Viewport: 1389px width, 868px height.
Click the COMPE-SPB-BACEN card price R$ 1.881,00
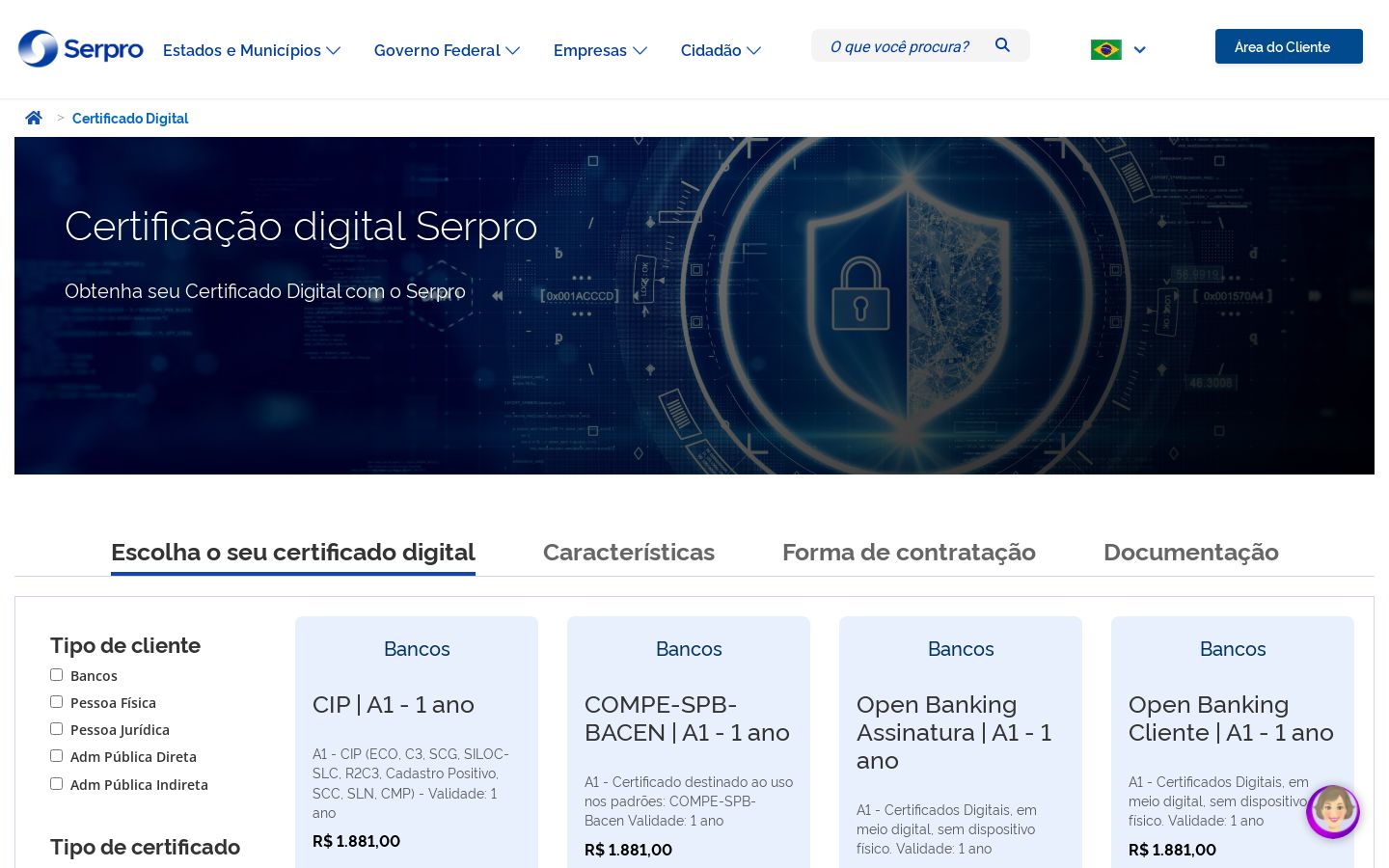[628, 850]
